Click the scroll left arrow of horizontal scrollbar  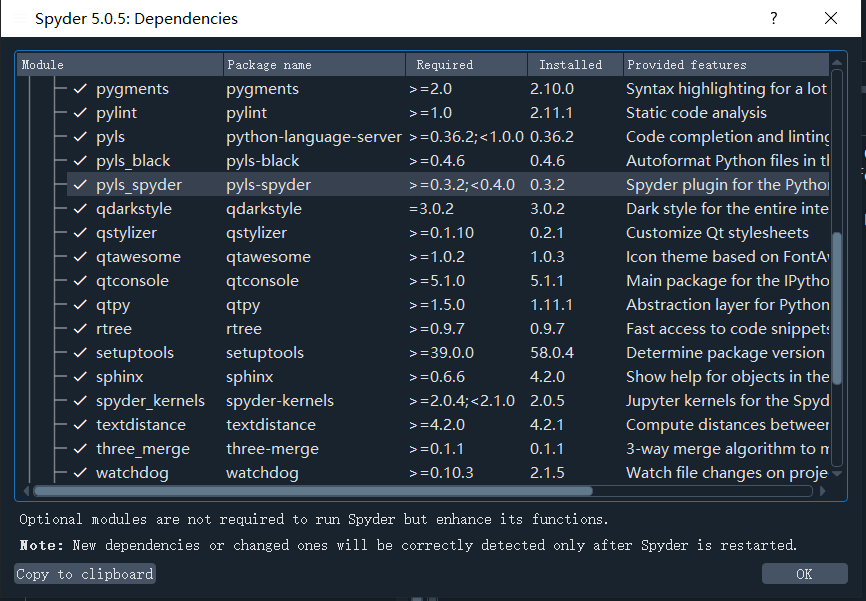pyautogui.click(x=26, y=491)
